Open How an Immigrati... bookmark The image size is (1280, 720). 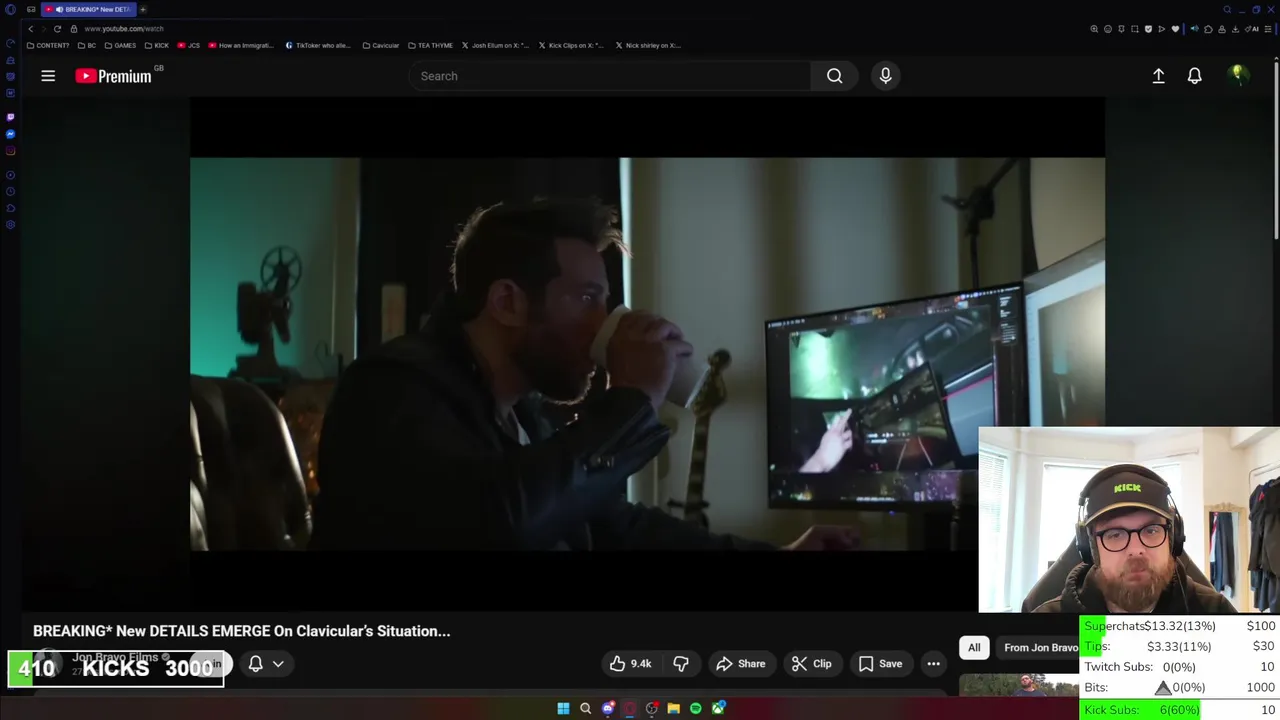click(241, 45)
